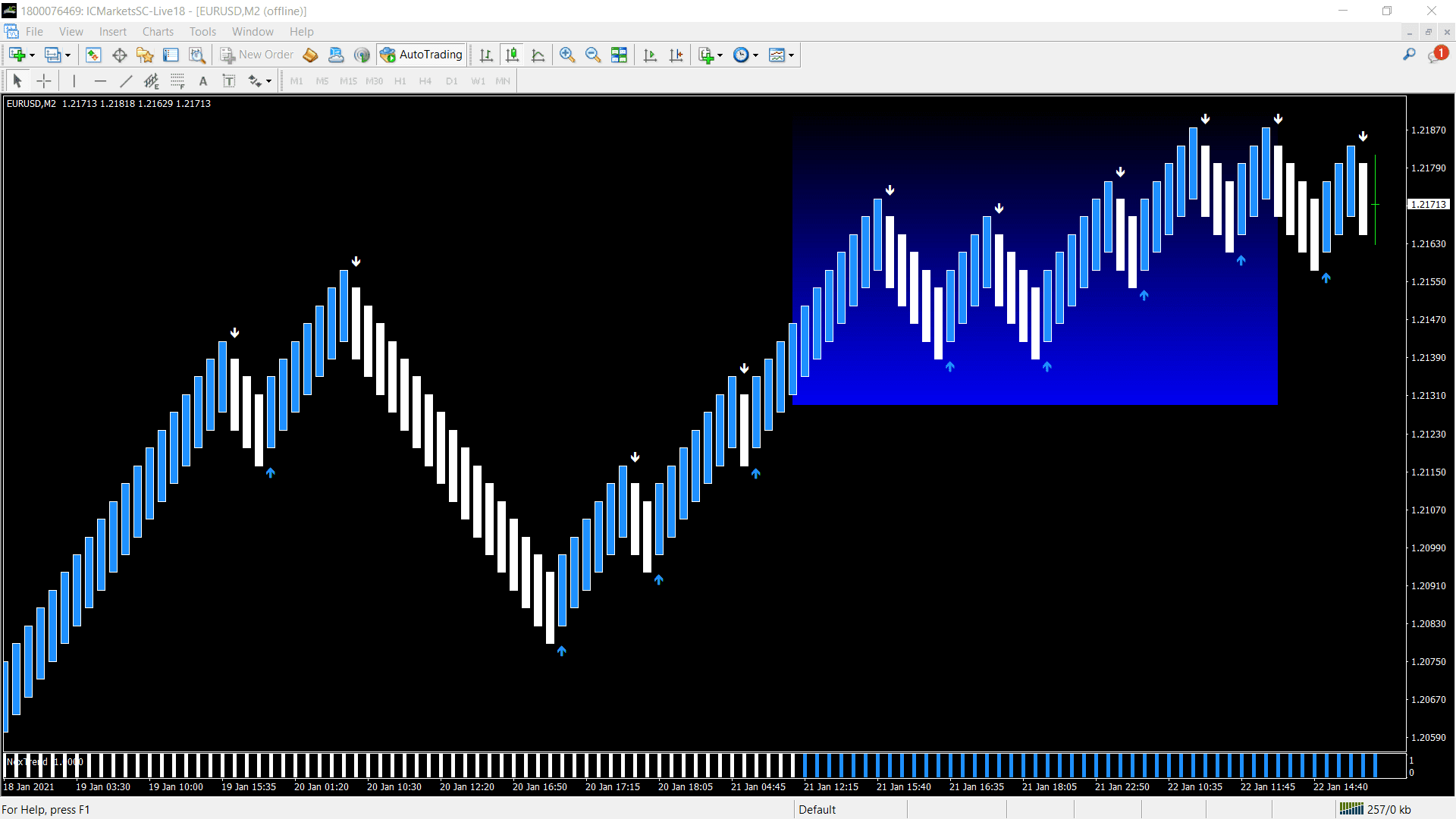Toggle the AutoTrading button
This screenshot has width=1456, height=819.
pyautogui.click(x=422, y=55)
